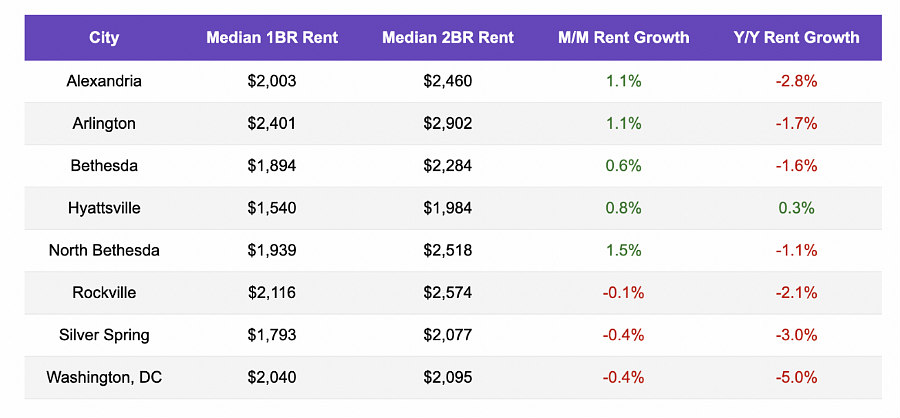Select the Silver Spring city name
The image size is (900, 418).
pyautogui.click(x=104, y=335)
